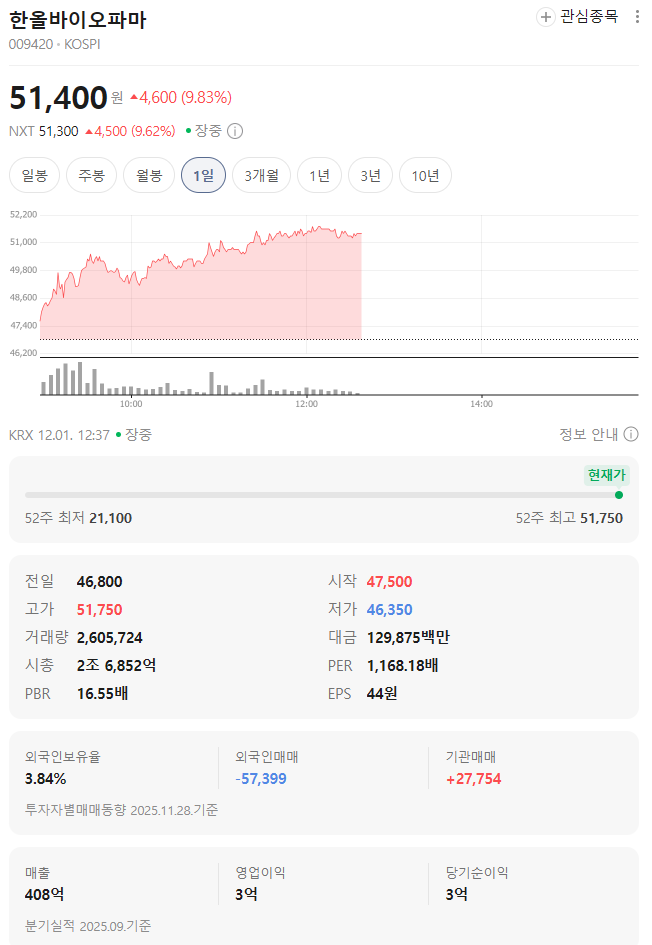Click the 46,200 price axis label
The height and width of the screenshot is (945, 652).
point(24,353)
